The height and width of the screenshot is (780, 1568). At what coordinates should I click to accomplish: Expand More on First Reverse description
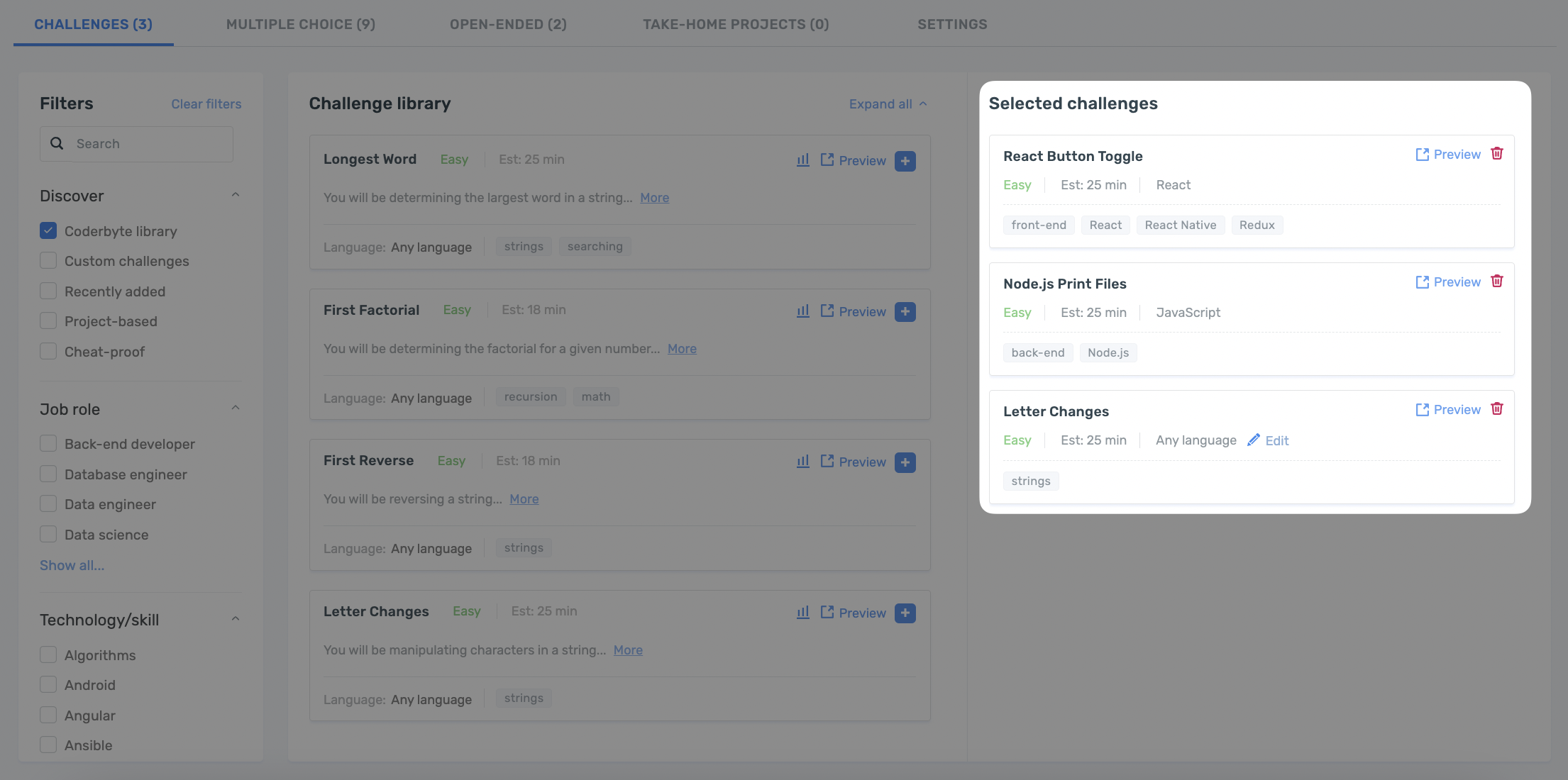(x=524, y=499)
